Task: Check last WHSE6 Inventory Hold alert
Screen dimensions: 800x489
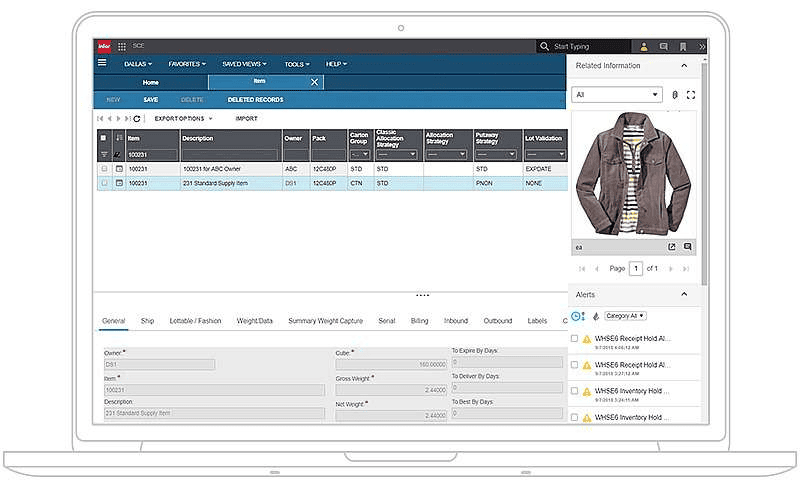Action: (574, 418)
